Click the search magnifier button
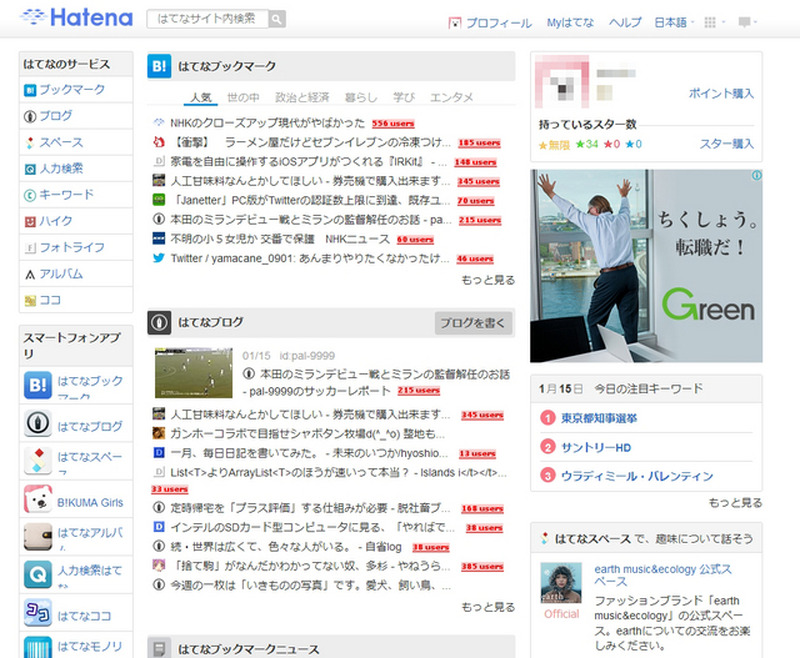This screenshot has width=800, height=658. click(x=277, y=19)
